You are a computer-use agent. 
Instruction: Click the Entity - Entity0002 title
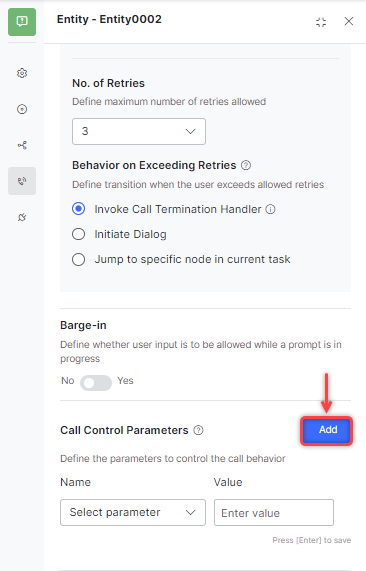pos(109,19)
